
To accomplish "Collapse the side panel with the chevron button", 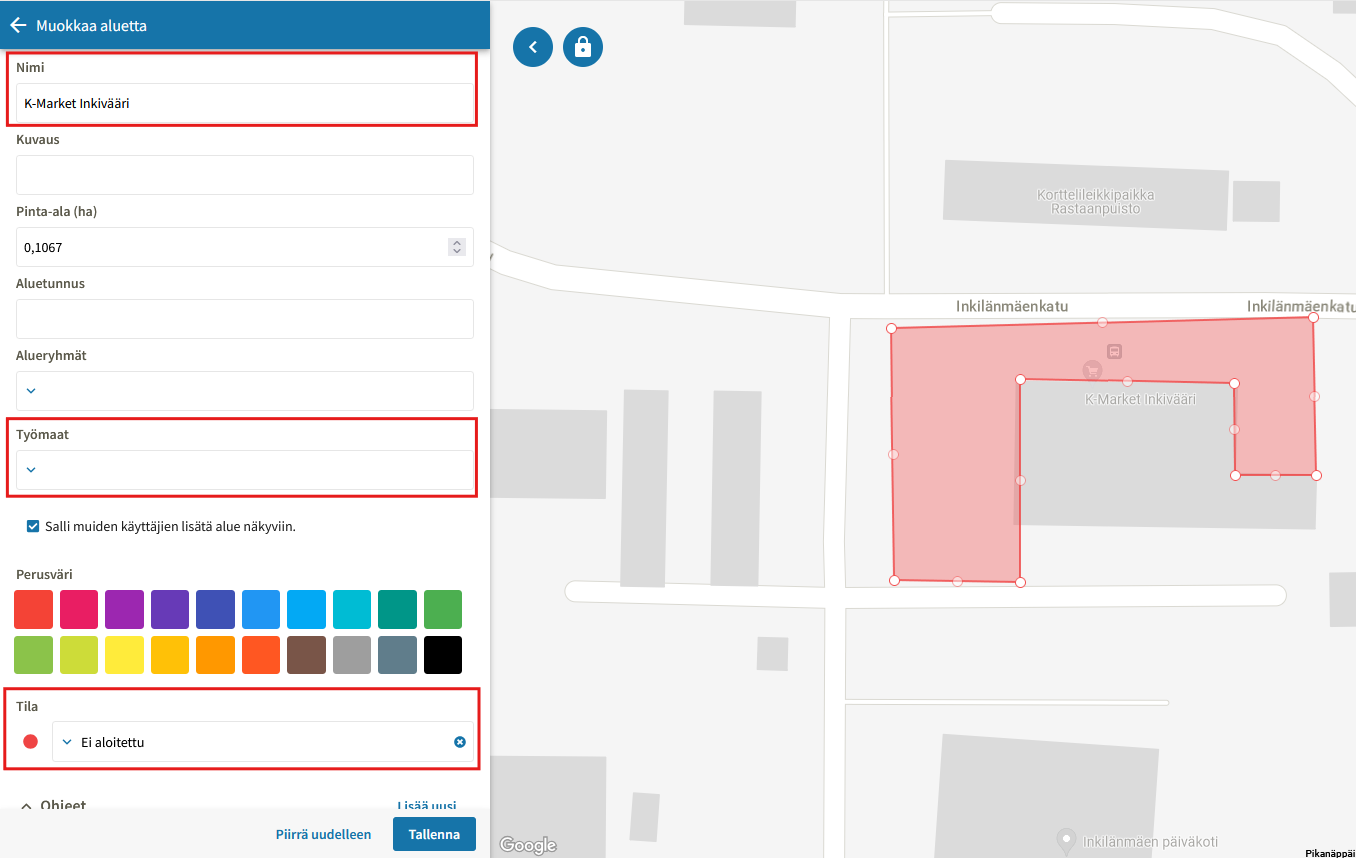I will 533,47.
